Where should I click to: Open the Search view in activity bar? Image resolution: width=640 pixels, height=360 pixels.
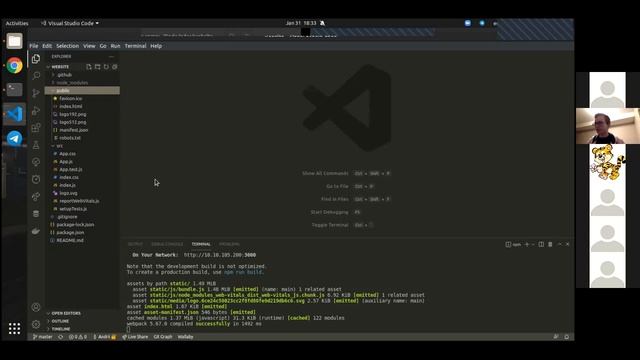point(36,76)
